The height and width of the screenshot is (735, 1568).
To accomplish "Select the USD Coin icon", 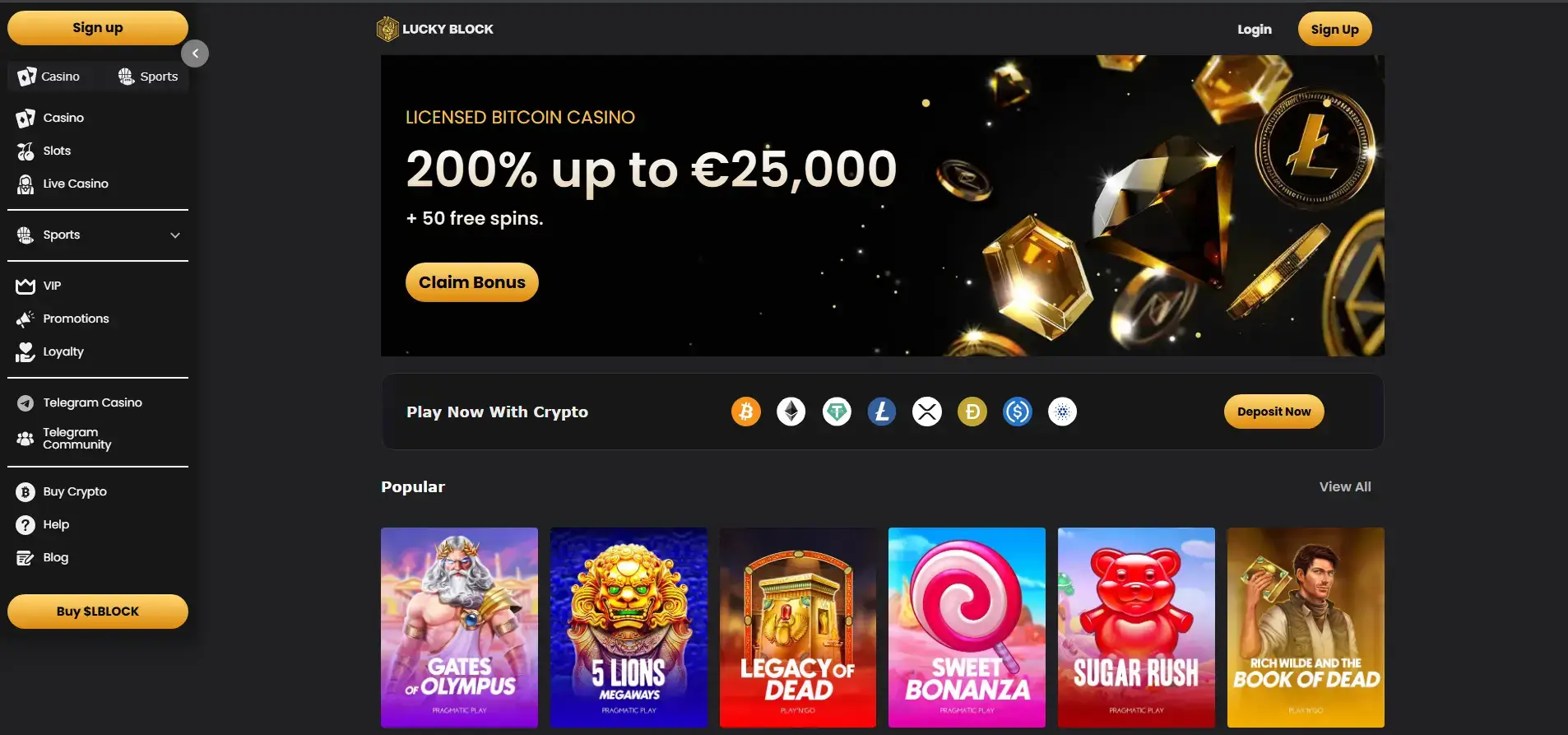I will pos(1018,412).
